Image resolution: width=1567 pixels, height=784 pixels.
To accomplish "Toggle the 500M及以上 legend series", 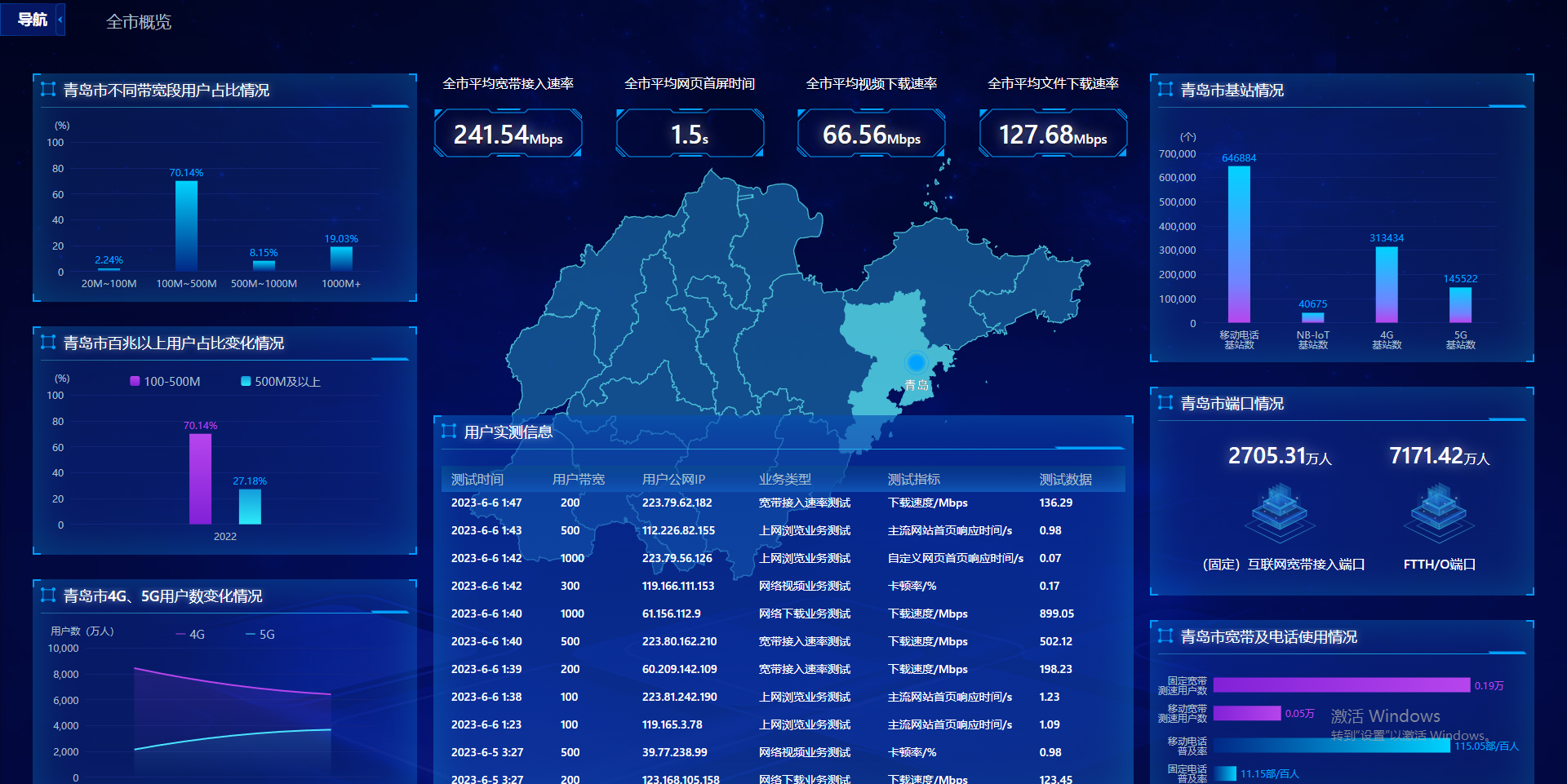I will point(281,382).
